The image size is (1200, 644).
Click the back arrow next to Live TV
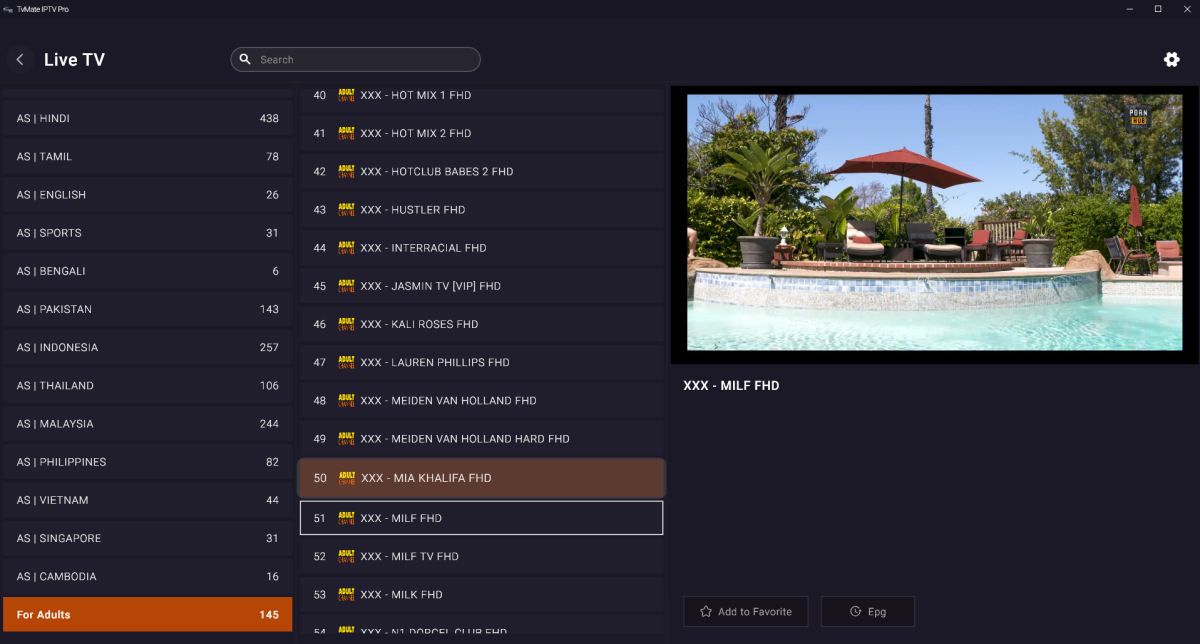pyautogui.click(x=20, y=60)
